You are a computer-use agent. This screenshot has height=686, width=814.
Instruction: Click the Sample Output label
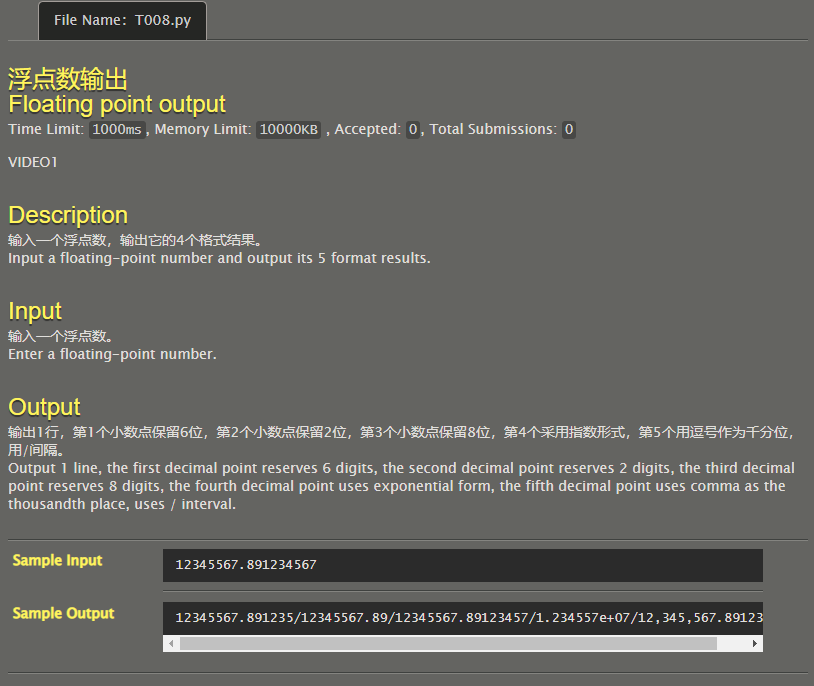(x=61, y=613)
